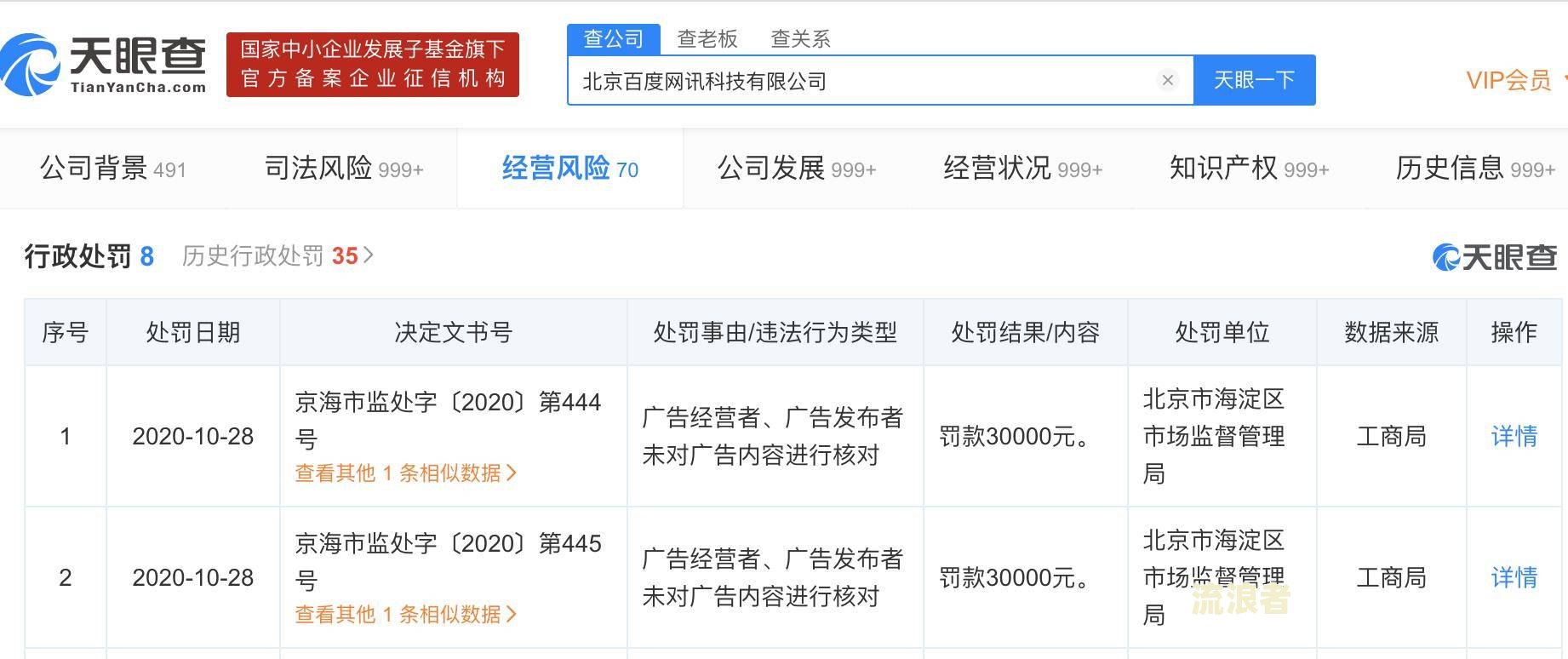Click document number 京海市监处字〔2020〕第444号
Screen dimensions: 1568x659
[x=449, y=420]
